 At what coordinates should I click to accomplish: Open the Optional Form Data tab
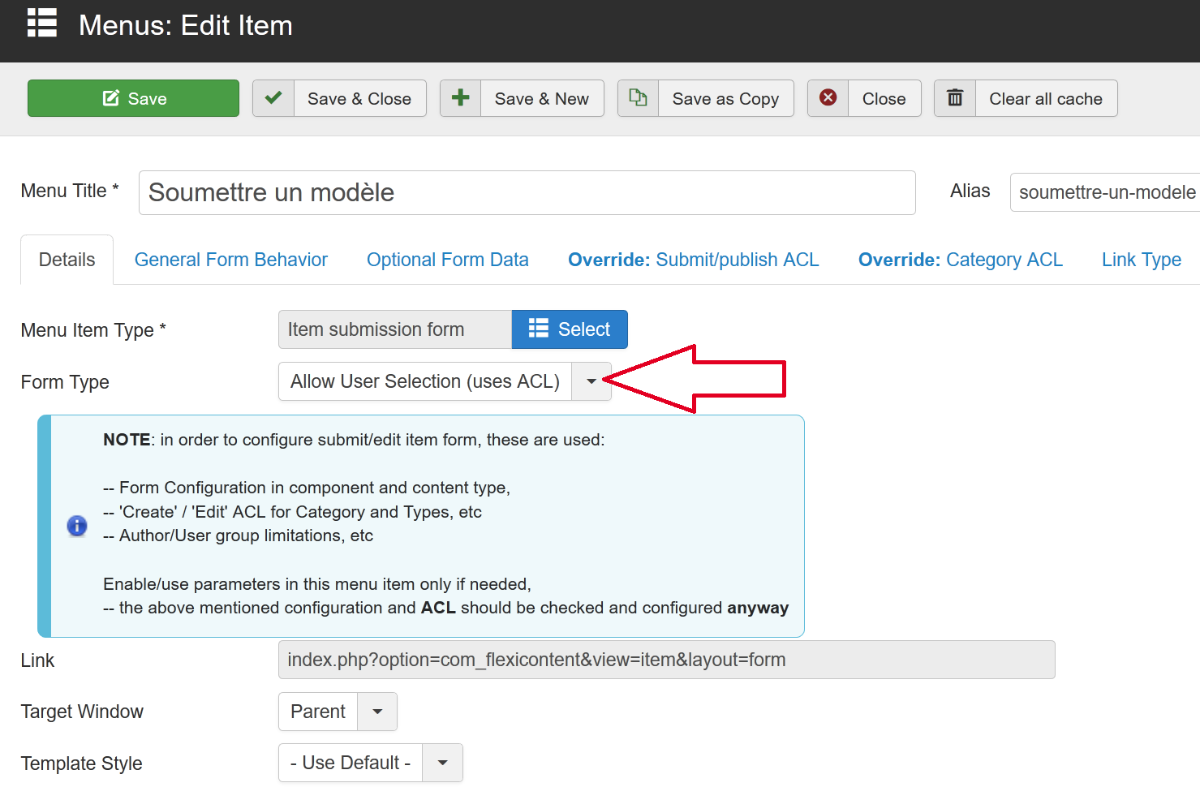coord(447,260)
